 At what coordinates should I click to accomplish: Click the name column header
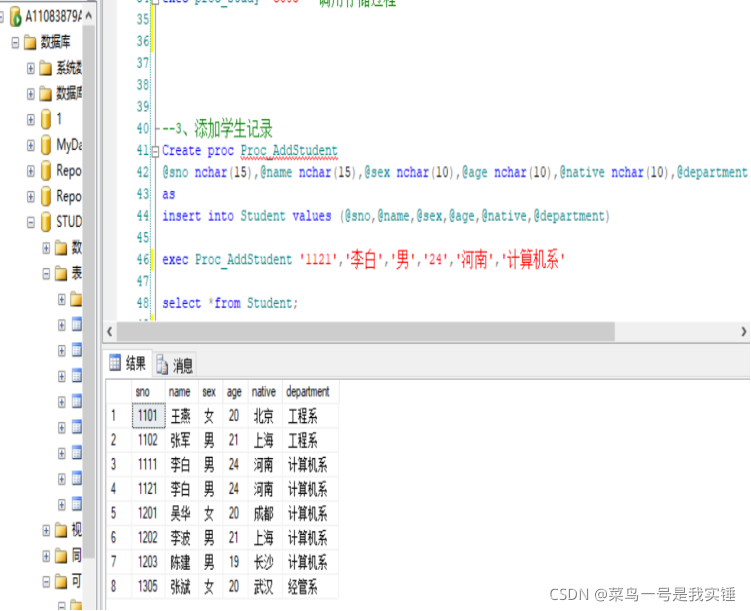pos(182,392)
